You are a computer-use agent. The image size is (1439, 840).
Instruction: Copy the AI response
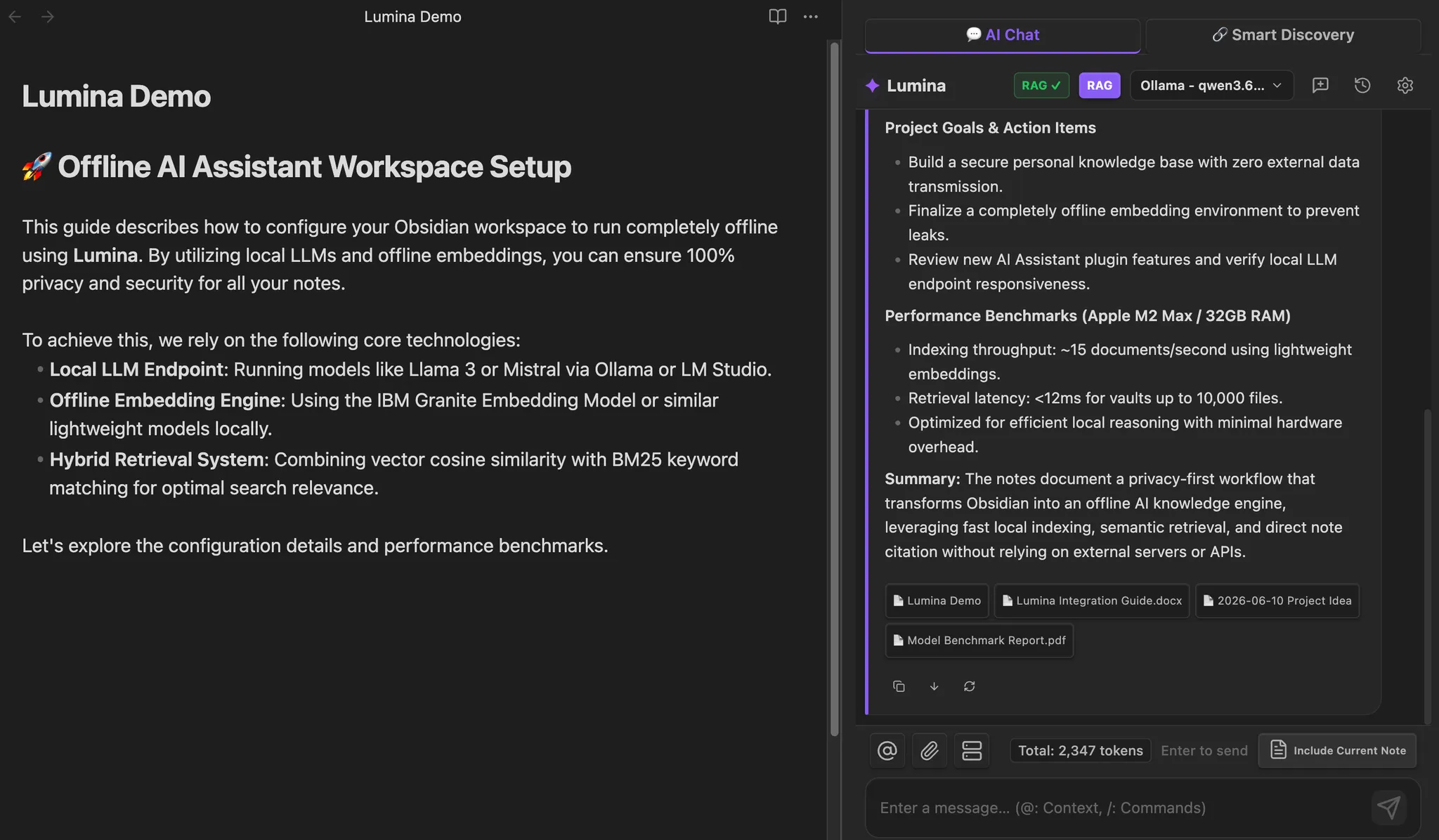tap(899, 686)
